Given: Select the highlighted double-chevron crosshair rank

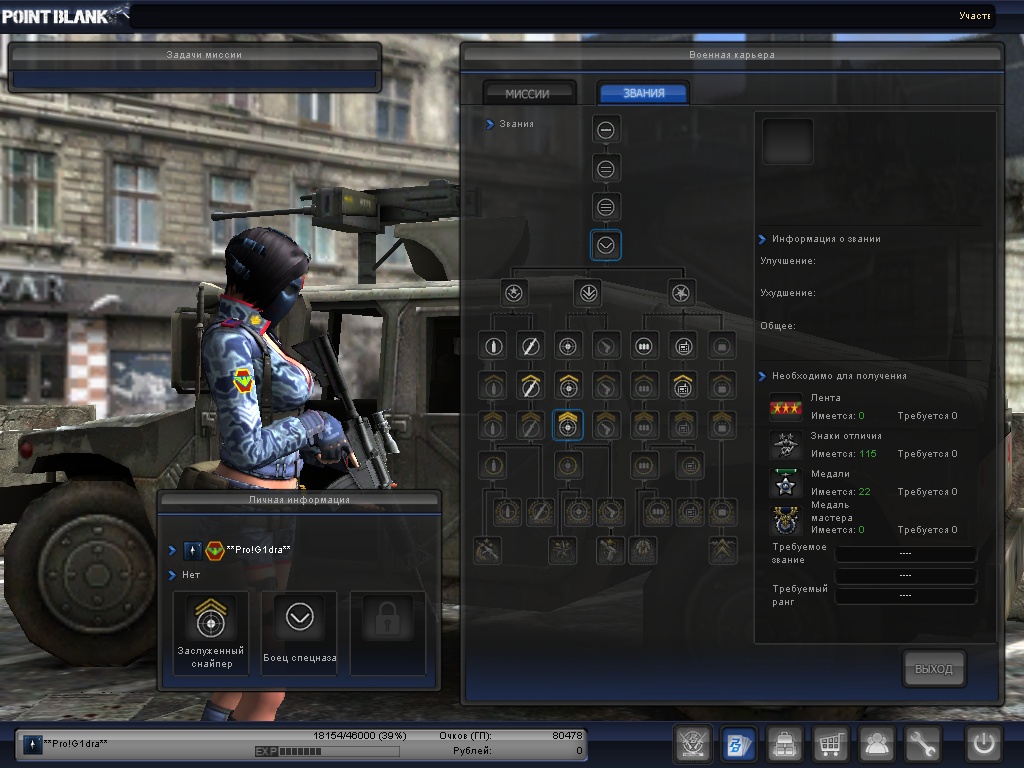Looking at the screenshot, I should tap(568, 425).
